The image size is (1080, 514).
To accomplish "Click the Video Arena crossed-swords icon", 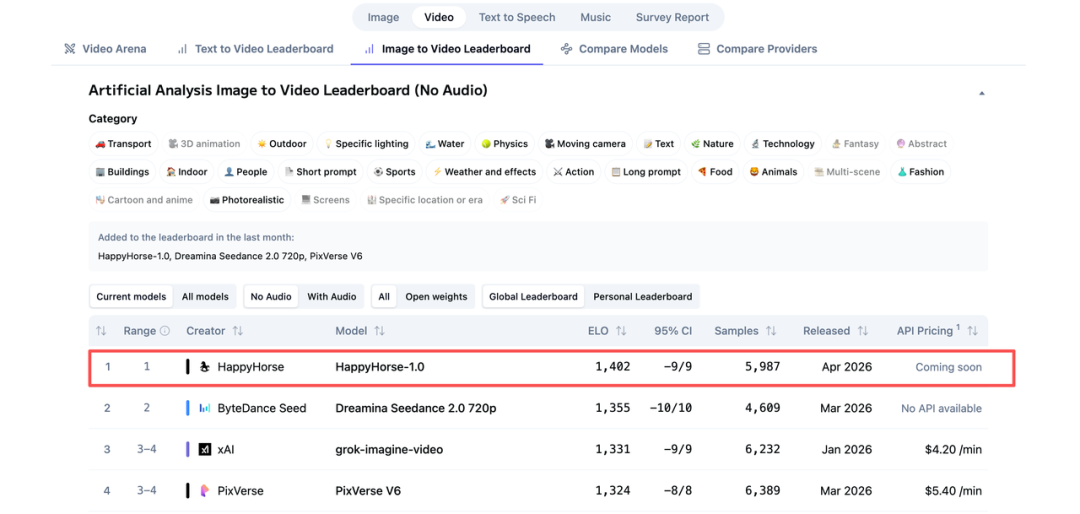I will (70, 49).
